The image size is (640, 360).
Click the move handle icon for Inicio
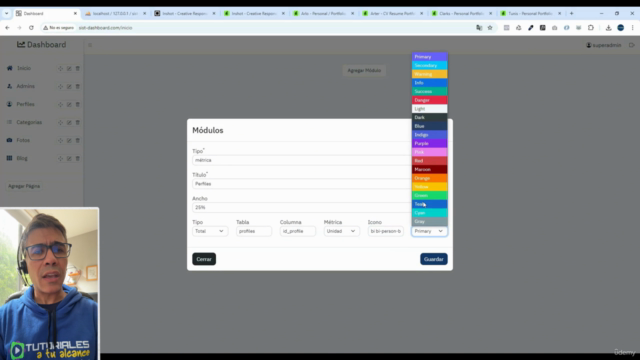point(60,69)
